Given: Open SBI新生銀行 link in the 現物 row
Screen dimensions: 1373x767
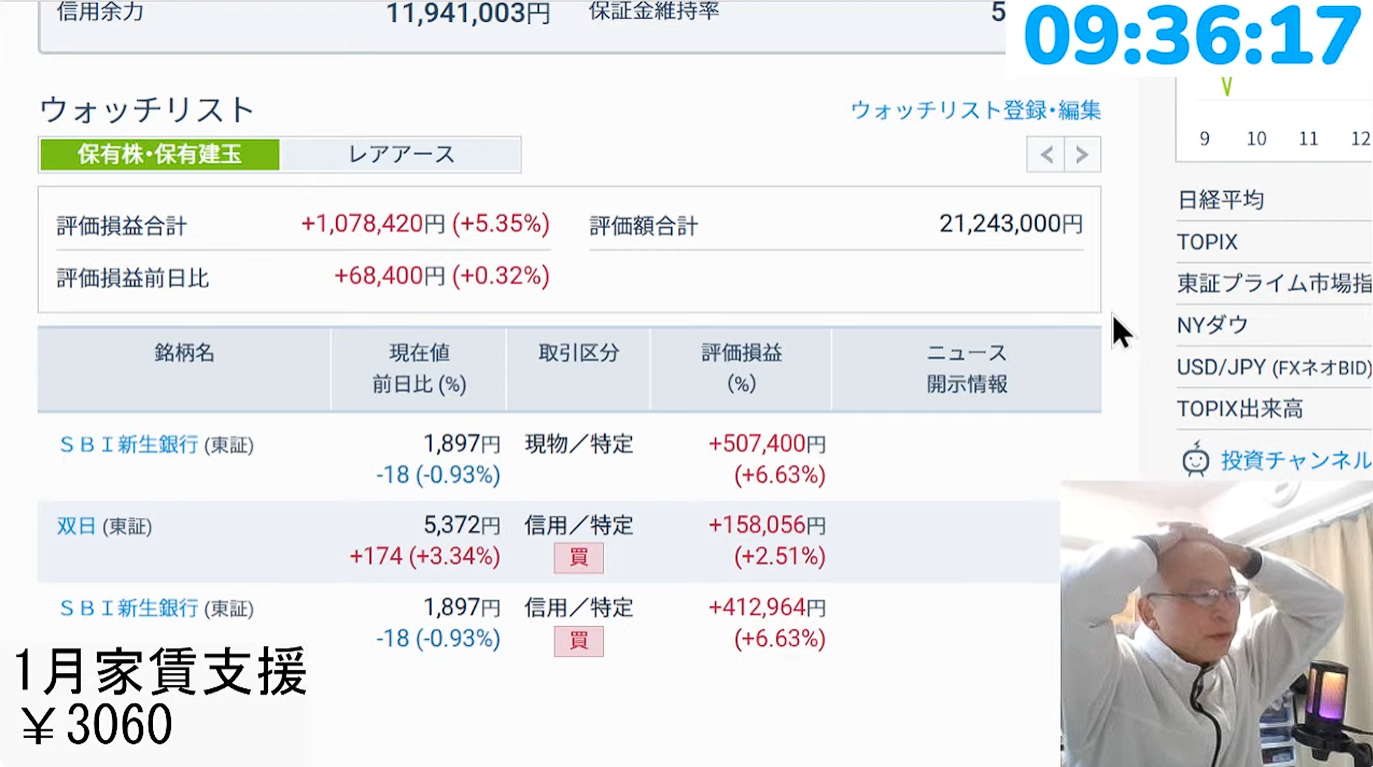Looking at the screenshot, I should pos(129,444).
